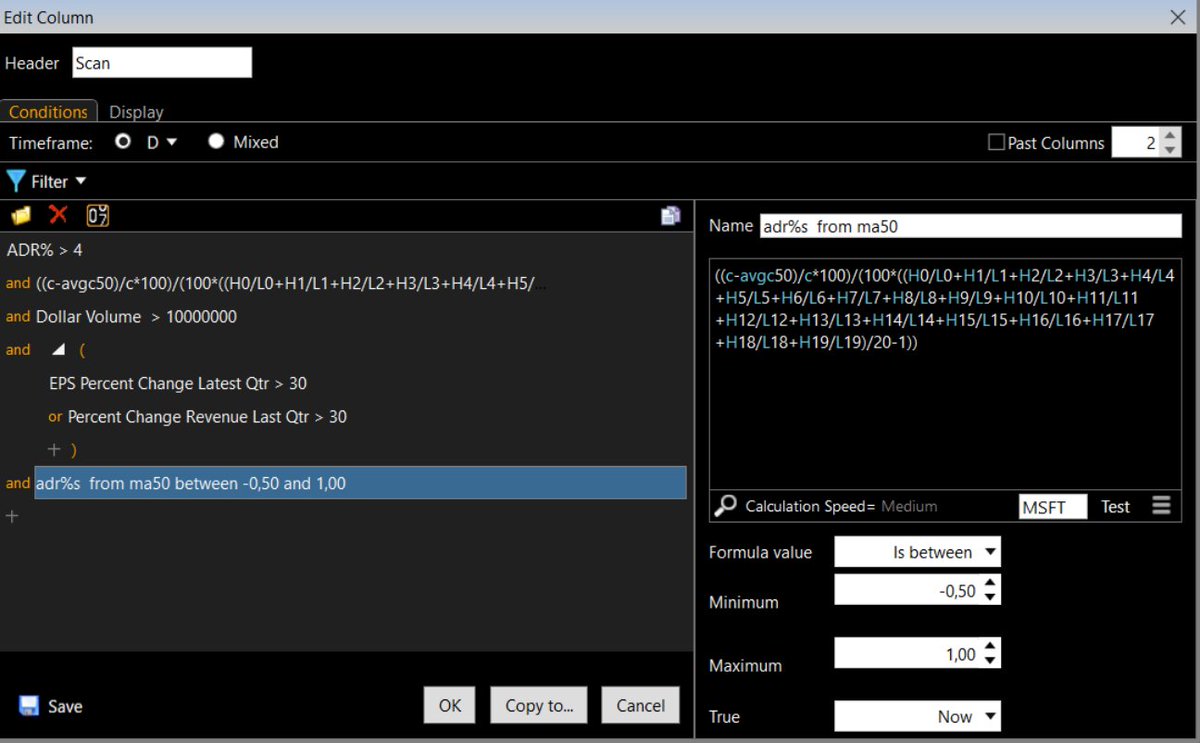
Task: Click the OK button
Action: (x=450, y=705)
